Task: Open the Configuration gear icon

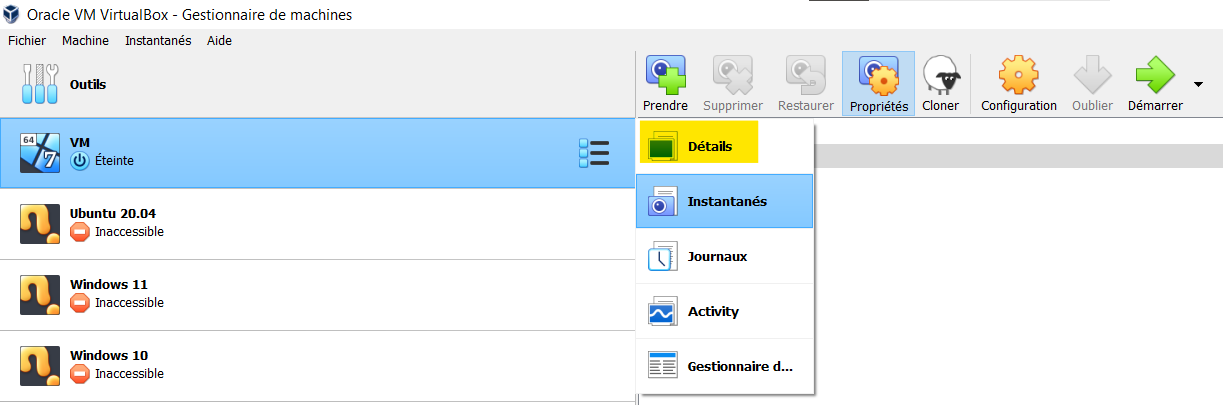Action: pyautogui.click(x=1018, y=77)
